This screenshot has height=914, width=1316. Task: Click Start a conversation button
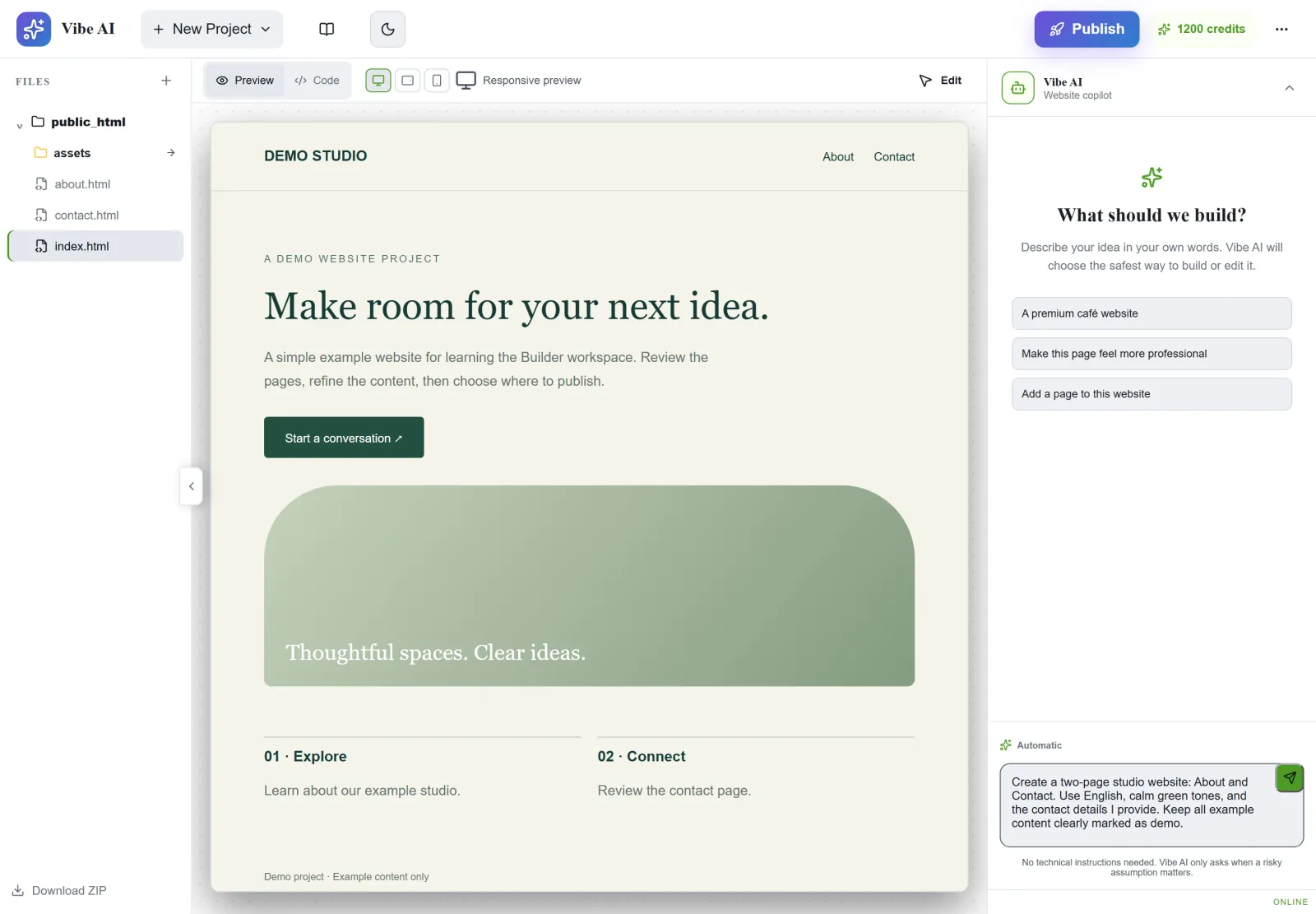tap(344, 438)
